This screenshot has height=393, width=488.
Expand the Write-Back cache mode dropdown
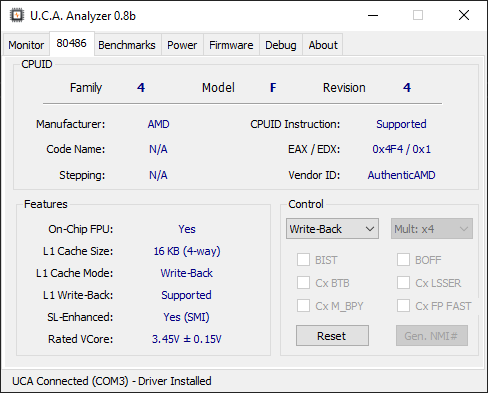point(332,229)
